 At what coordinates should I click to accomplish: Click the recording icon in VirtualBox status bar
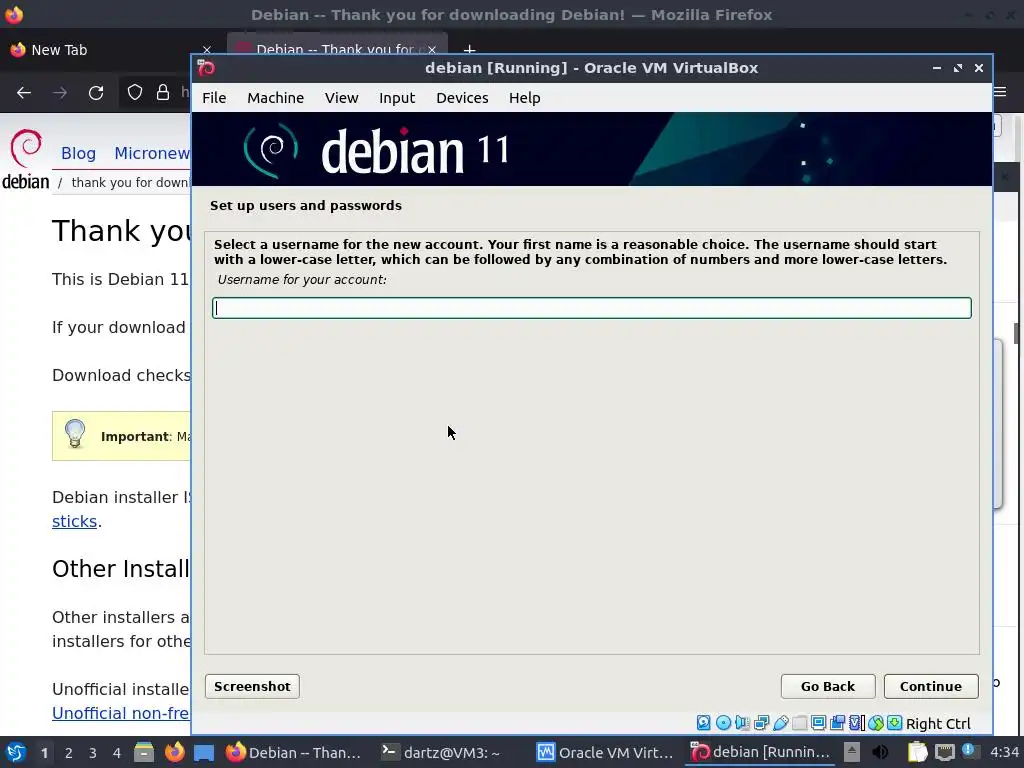(837, 723)
